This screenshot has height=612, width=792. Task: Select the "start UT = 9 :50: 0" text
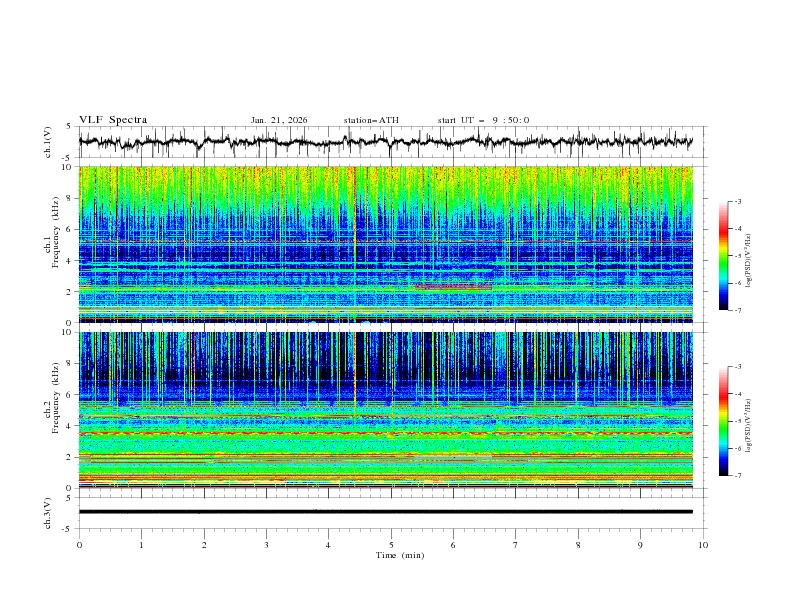tap(483, 120)
